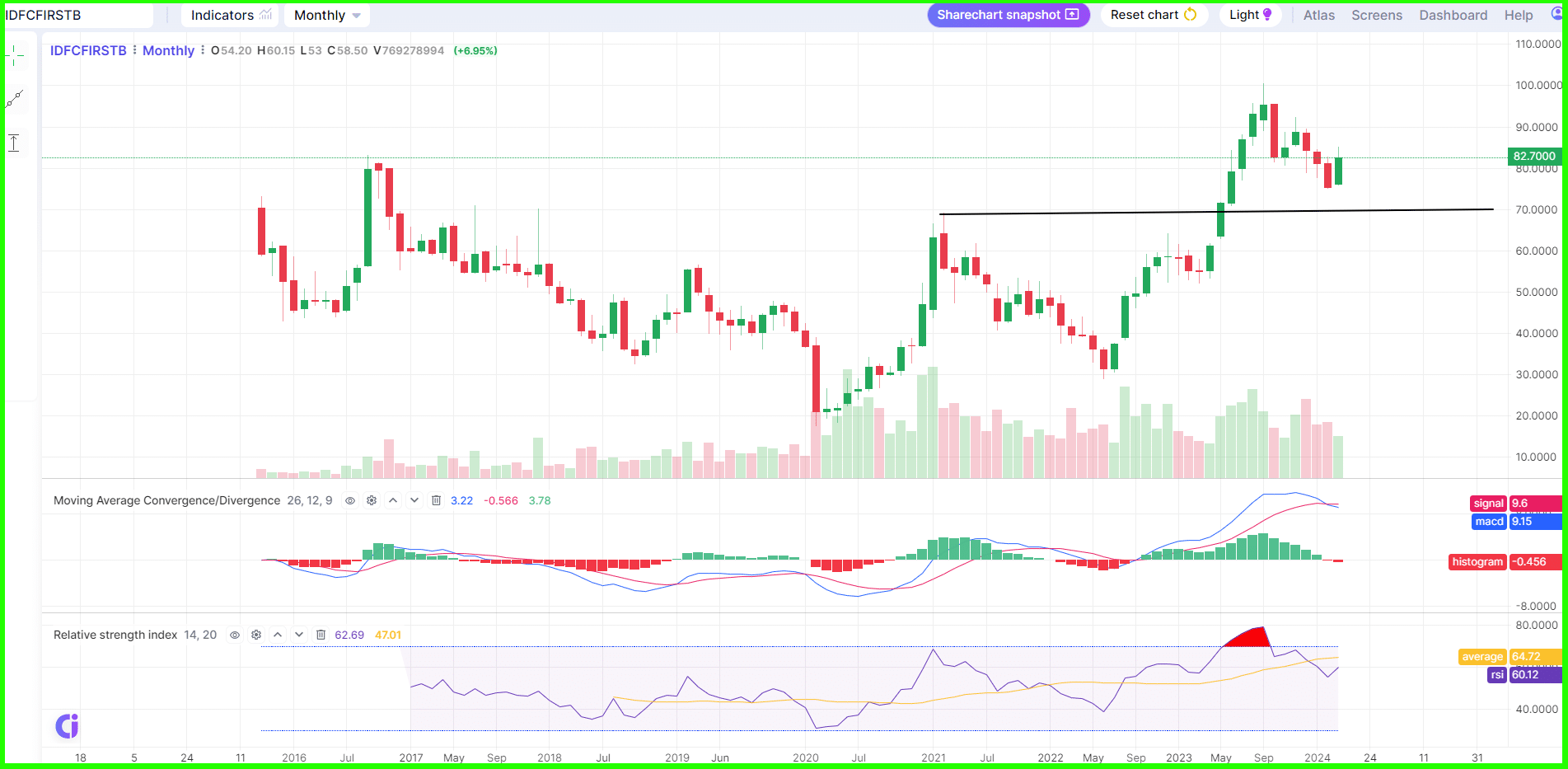Image resolution: width=1568 pixels, height=769 pixels.
Task: Select the crosshair cursor tool
Action: [x=14, y=56]
